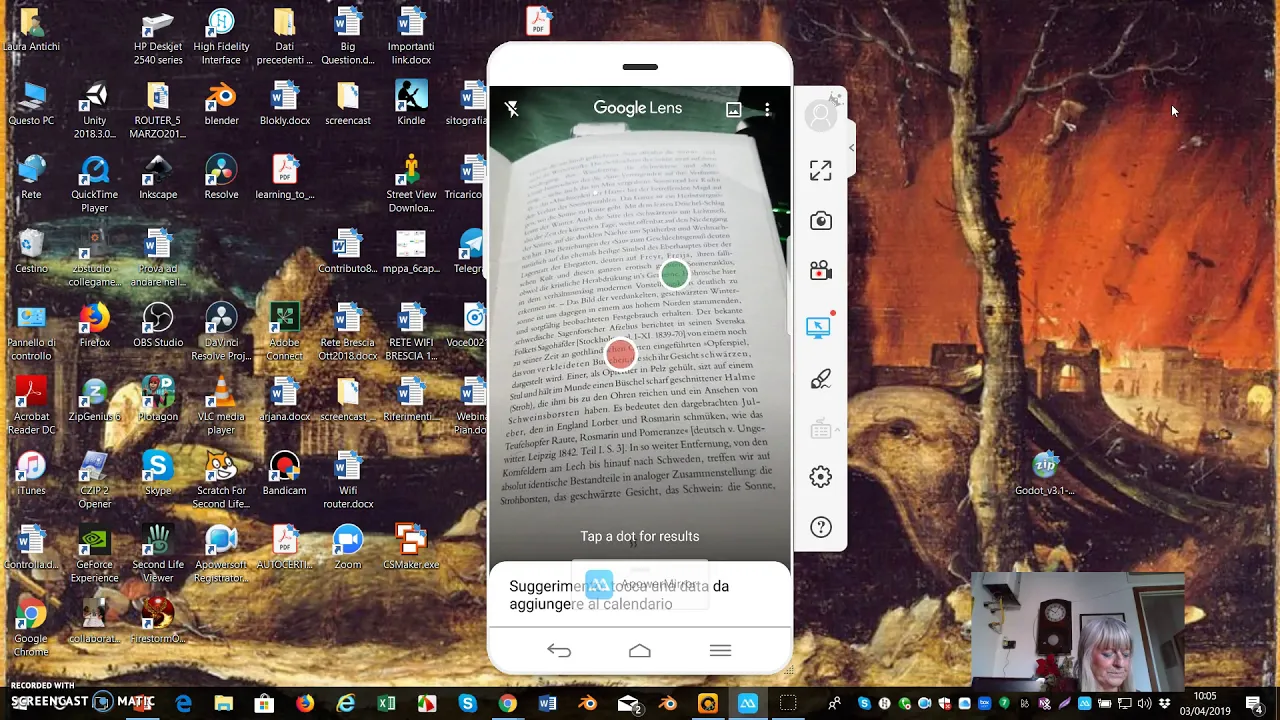
Task: Open Kindle desktop shortcut
Action: click(x=411, y=104)
